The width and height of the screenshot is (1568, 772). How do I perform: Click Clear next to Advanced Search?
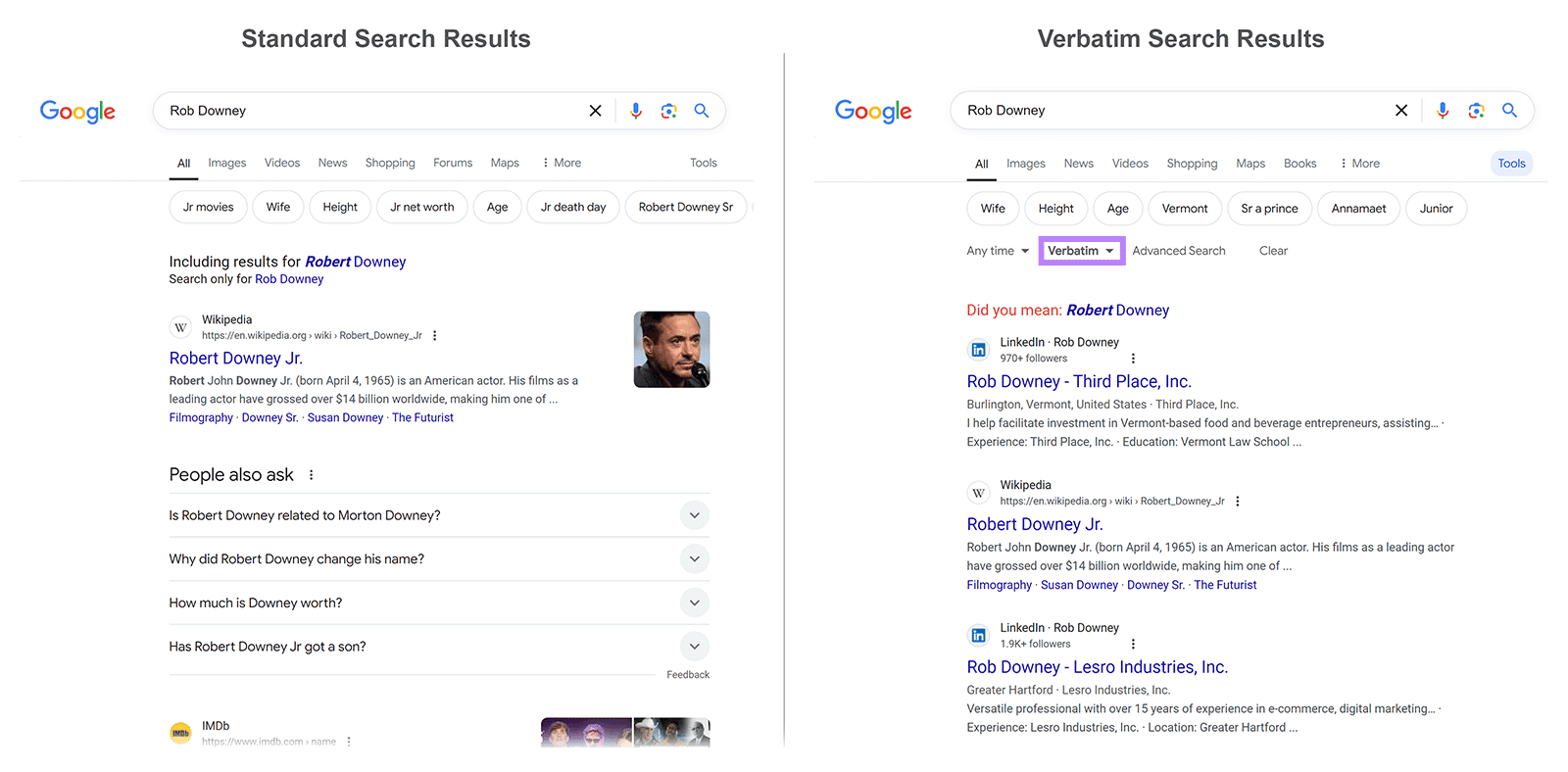(1273, 251)
